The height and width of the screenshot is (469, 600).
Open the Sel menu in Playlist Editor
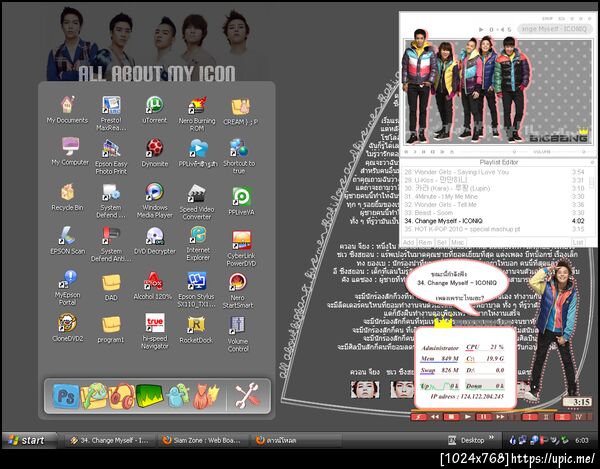click(x=442, y=243)
